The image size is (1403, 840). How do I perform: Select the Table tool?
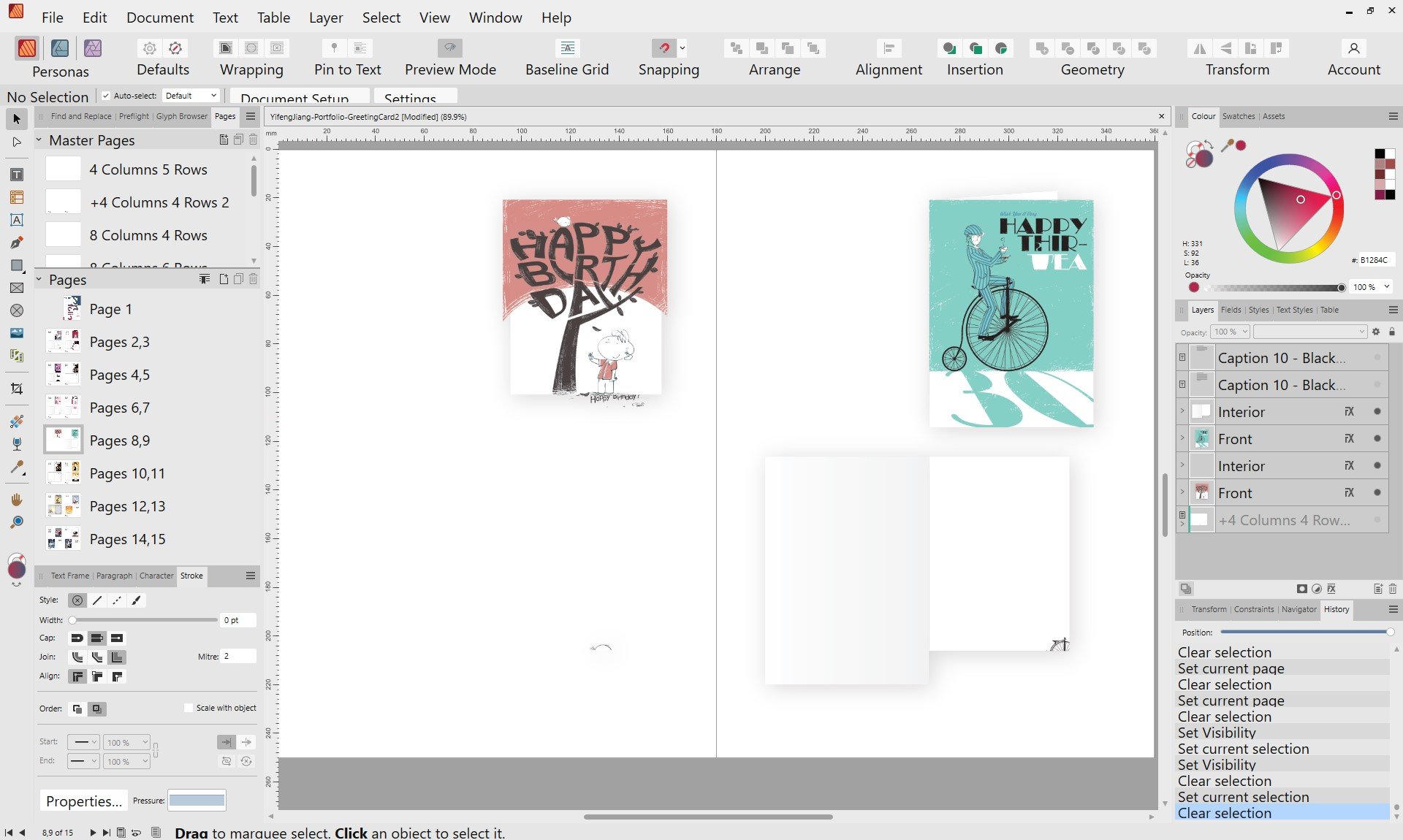point(17,197)
